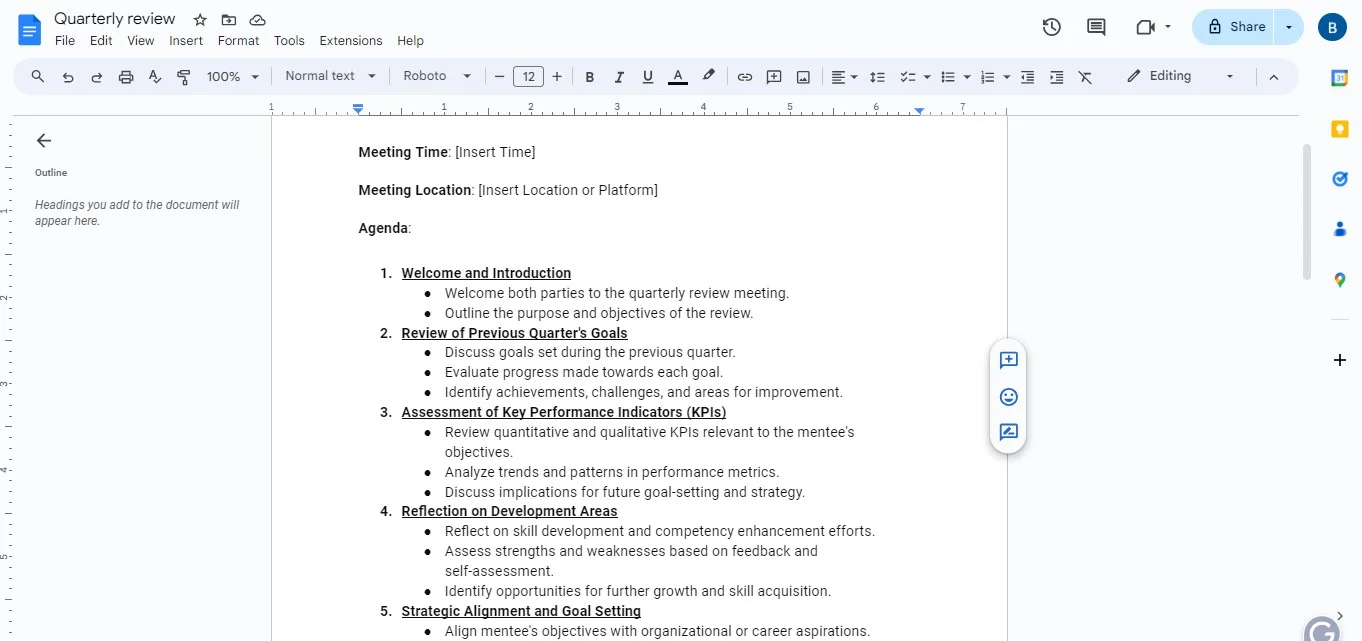Image resolution: width=1362 pixels, height=641 pixels.
Task: Open the Editing mode dropdown
Action: (x=1180, y=76)
